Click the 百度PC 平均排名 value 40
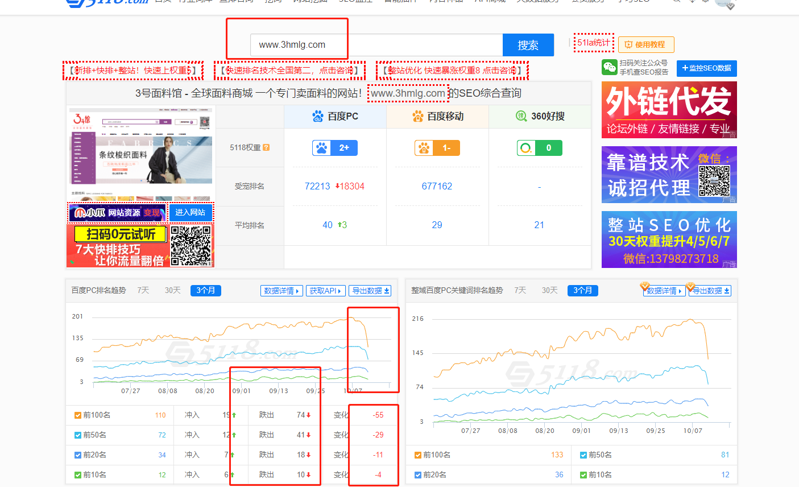 point(327,225)
